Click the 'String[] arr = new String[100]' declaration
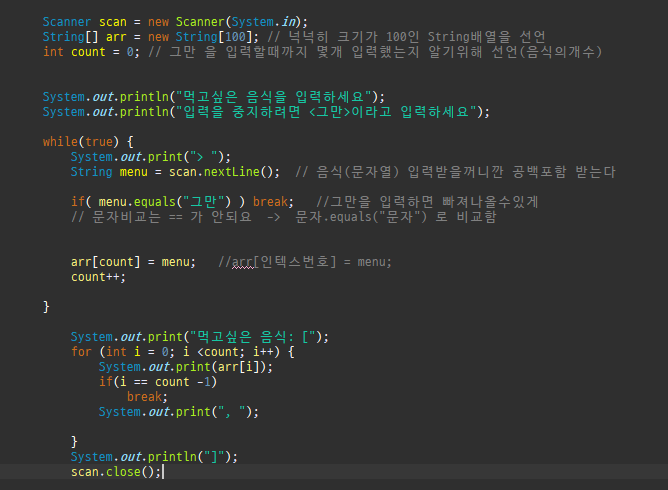668x490 pixels. (150, 37)
